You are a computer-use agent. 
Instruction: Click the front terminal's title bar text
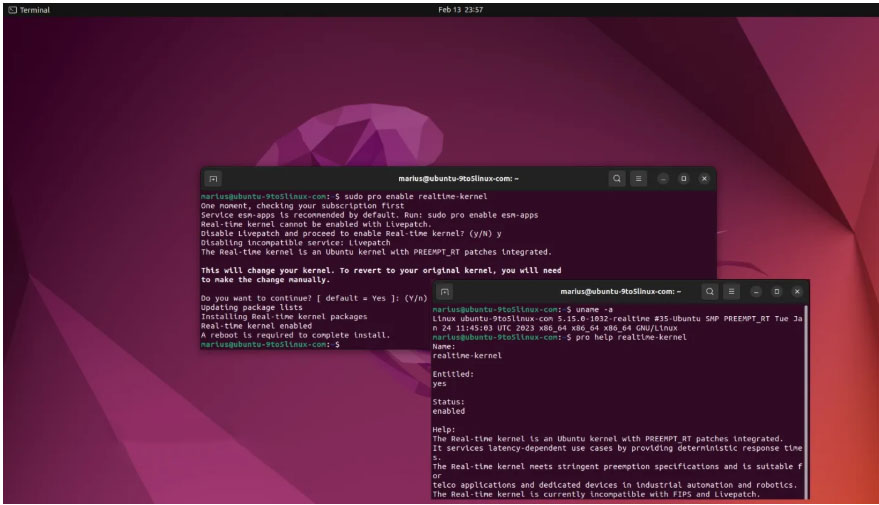(620, 291)
